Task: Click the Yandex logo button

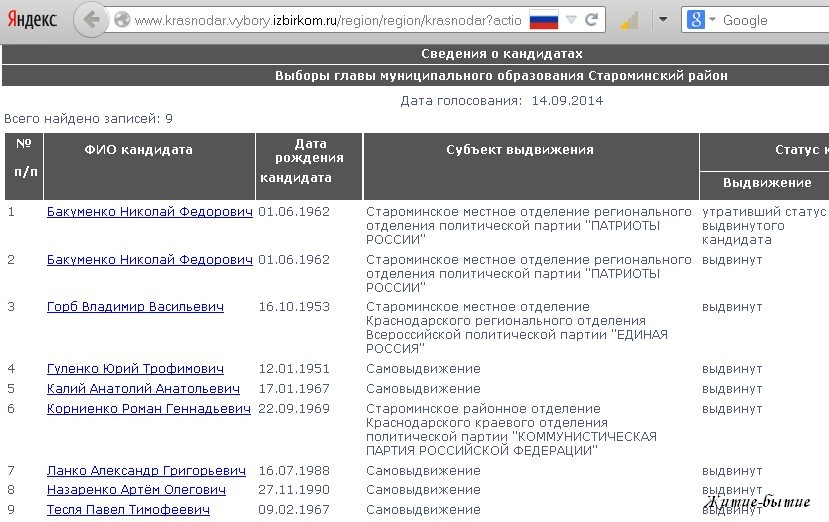Action: [32, 20]
